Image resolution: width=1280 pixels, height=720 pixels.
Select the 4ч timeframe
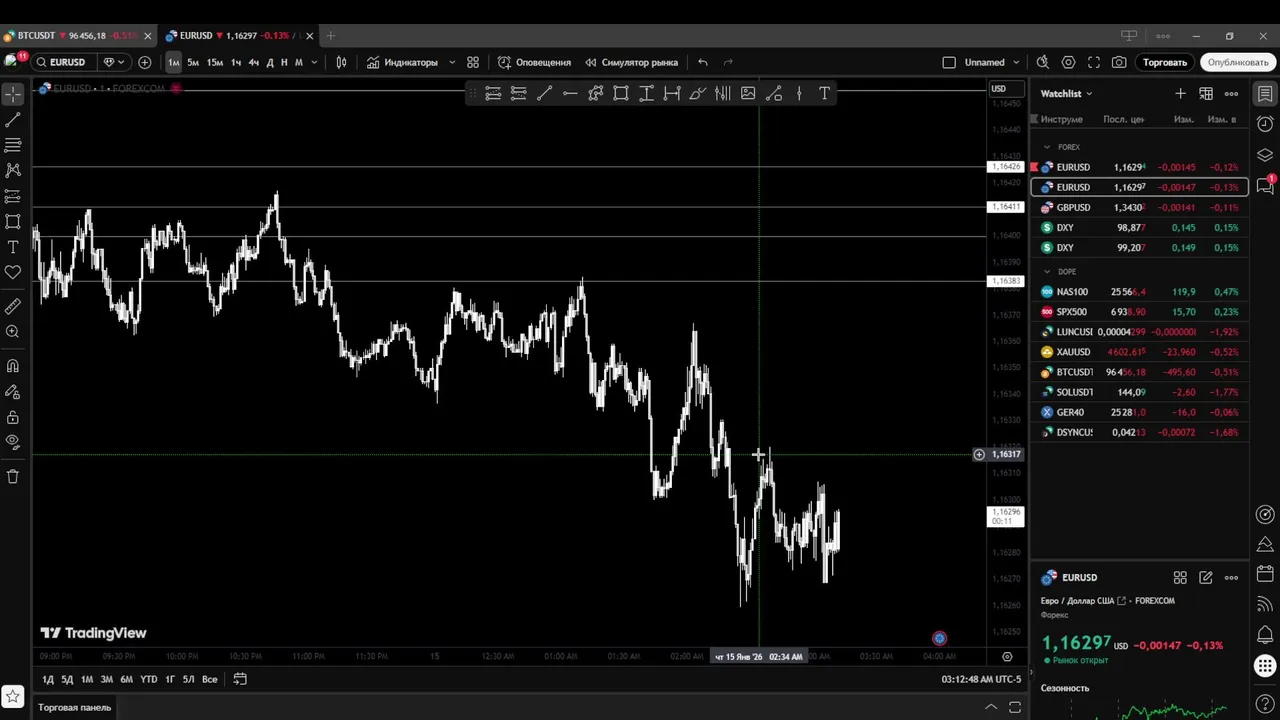click(x=254, y=62)
